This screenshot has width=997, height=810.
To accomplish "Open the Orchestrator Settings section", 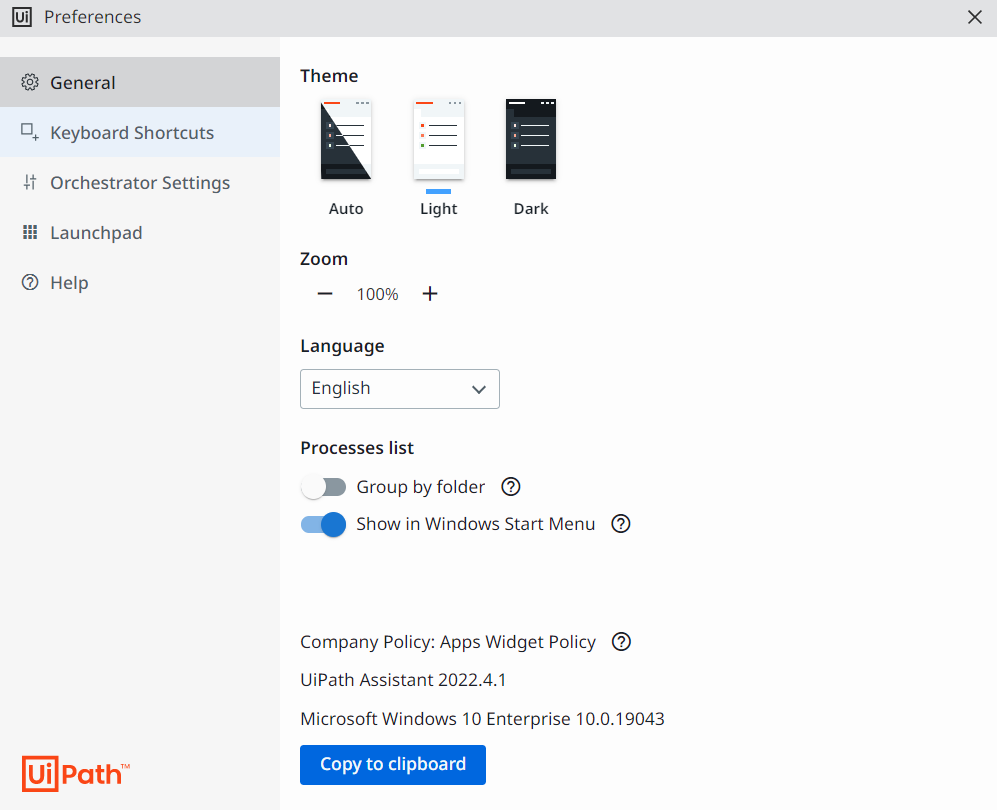I will coord(140,182).
